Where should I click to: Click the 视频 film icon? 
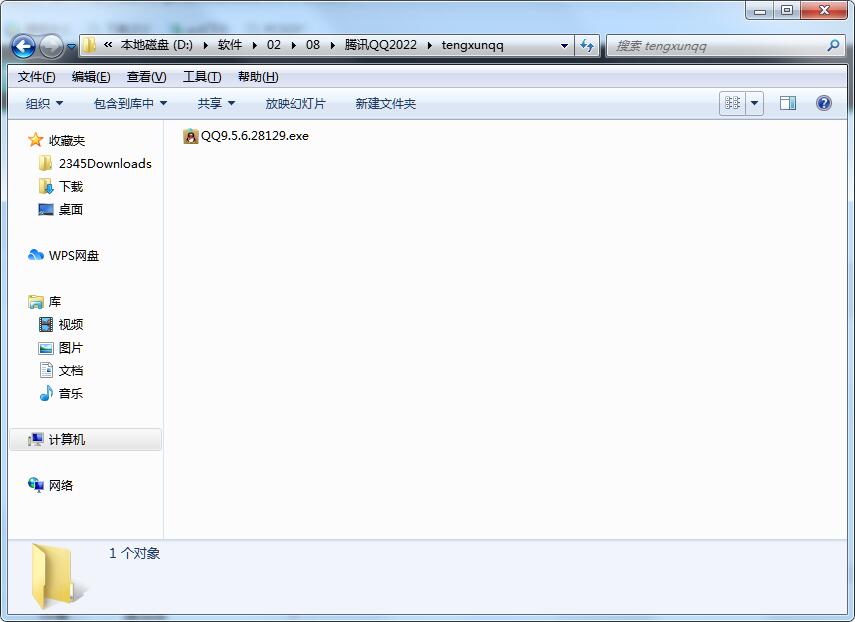(x=46, y=324)
